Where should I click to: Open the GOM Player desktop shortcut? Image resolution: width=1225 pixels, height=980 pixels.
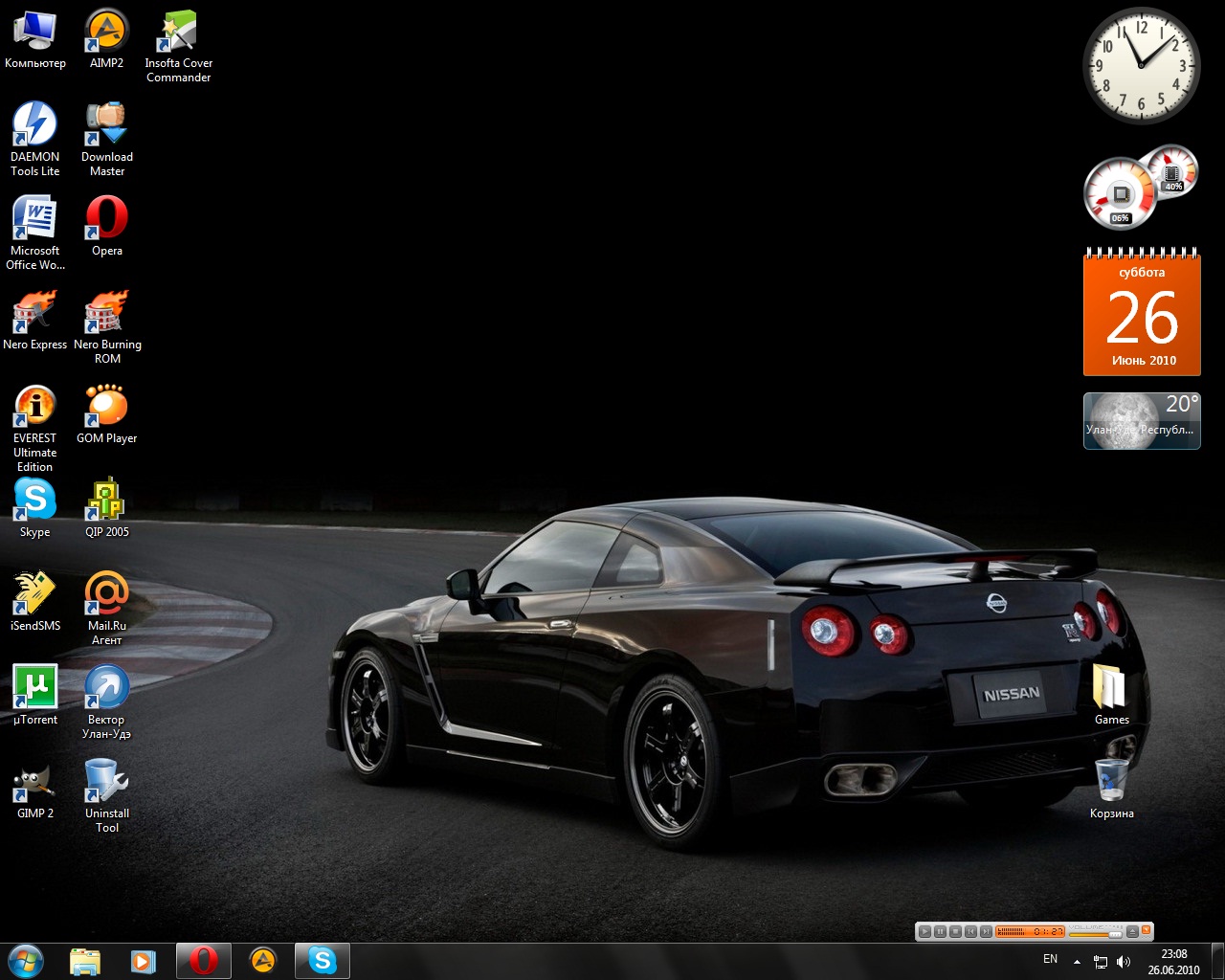[x=107, y=407]
